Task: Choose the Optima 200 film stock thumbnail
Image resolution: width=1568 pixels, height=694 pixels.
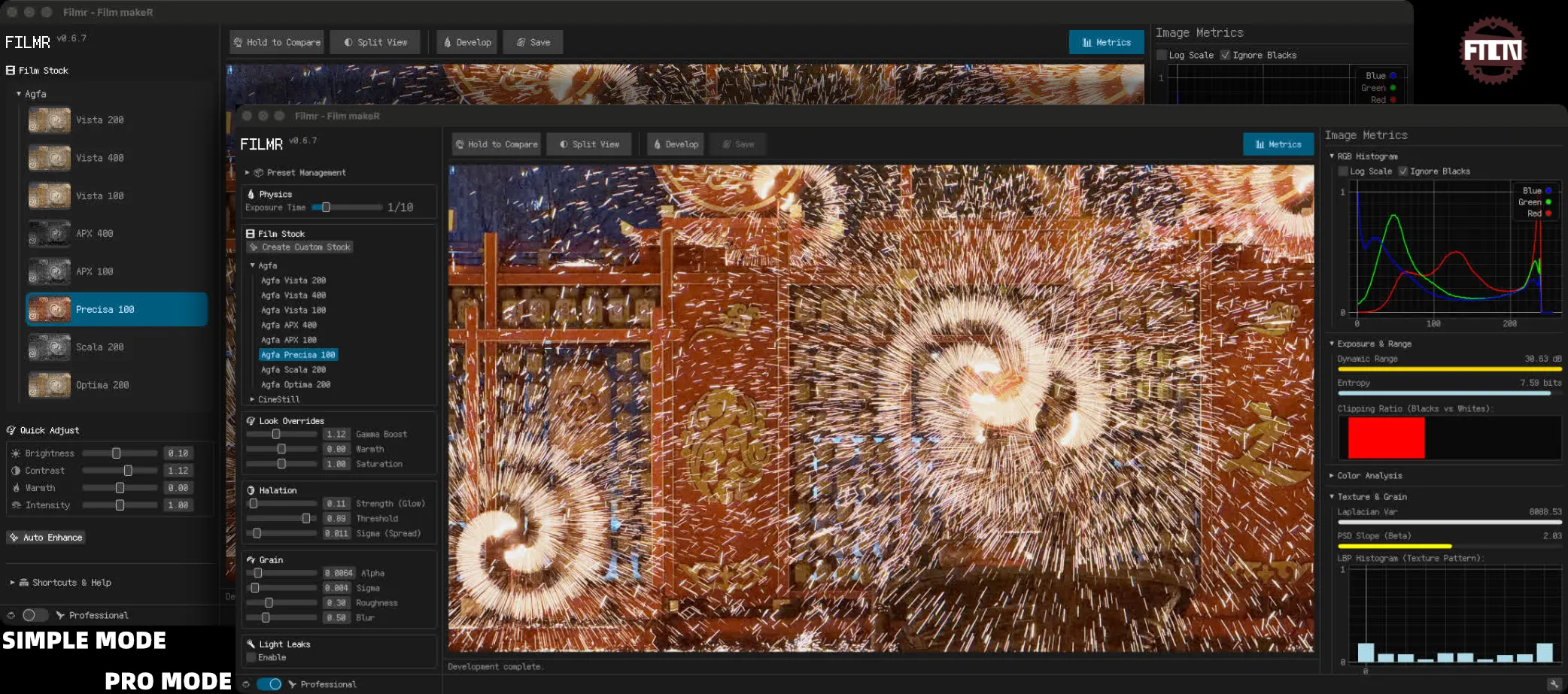Action: (x=50, y=385)
